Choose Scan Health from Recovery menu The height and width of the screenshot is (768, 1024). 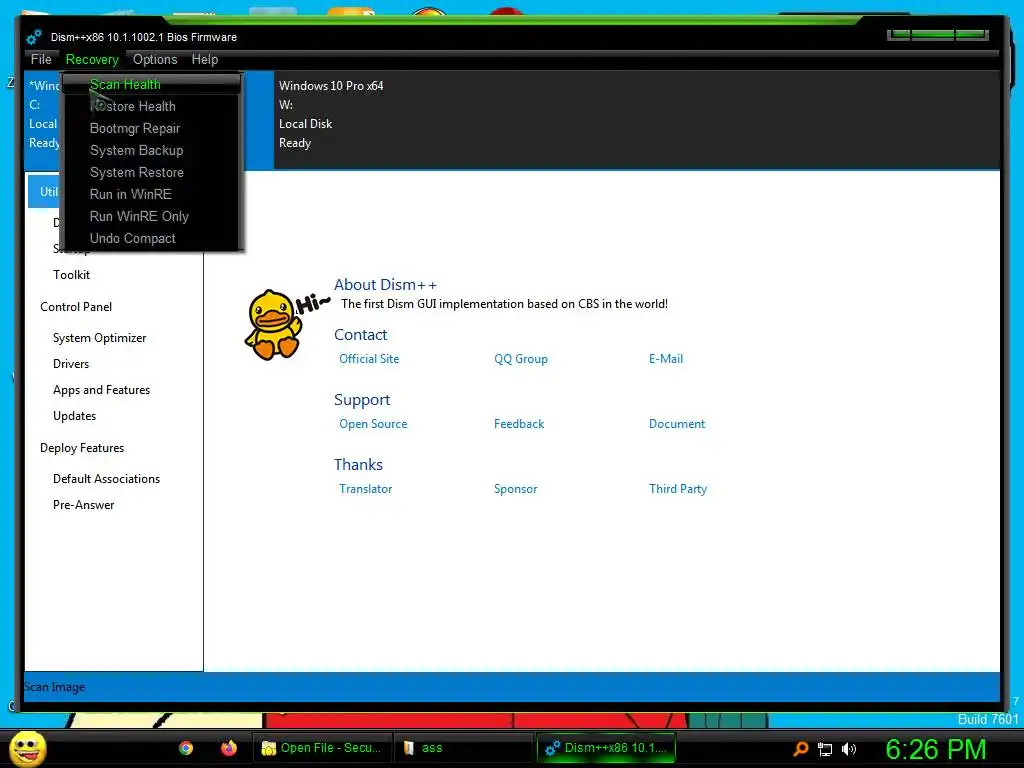[152, 84]
